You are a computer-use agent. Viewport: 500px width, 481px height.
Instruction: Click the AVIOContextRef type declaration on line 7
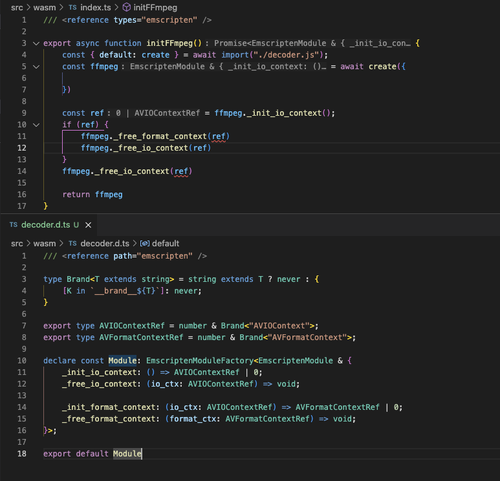pos(132,326)
